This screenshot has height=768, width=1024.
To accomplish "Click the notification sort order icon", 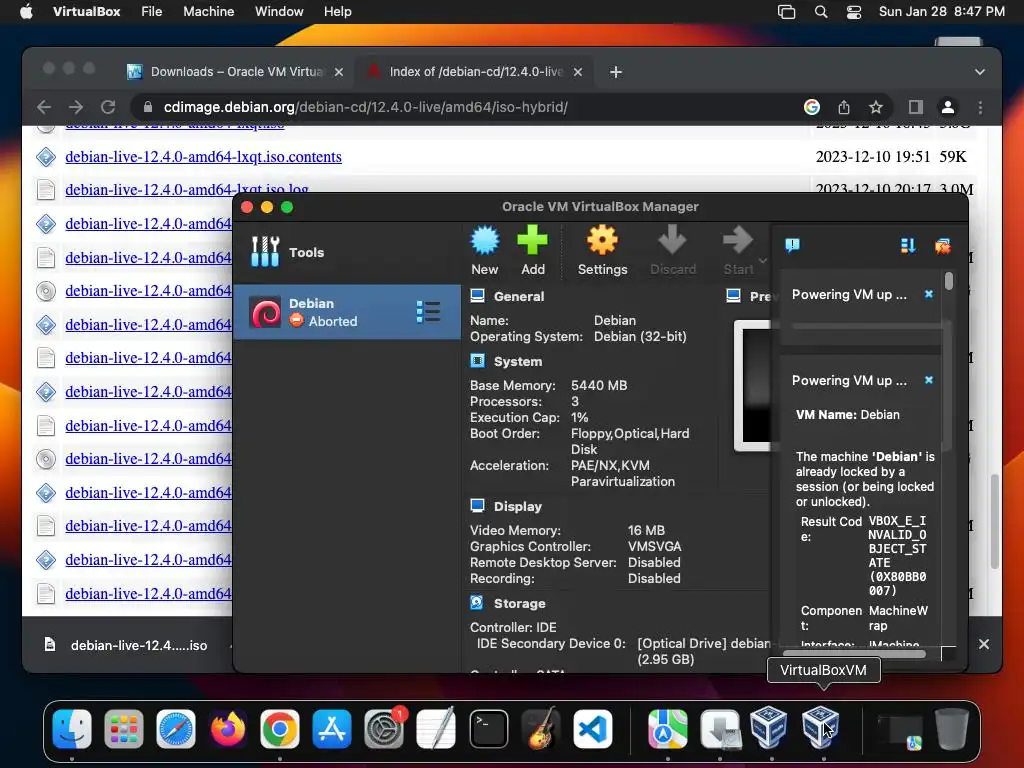I will coord(908,246).
